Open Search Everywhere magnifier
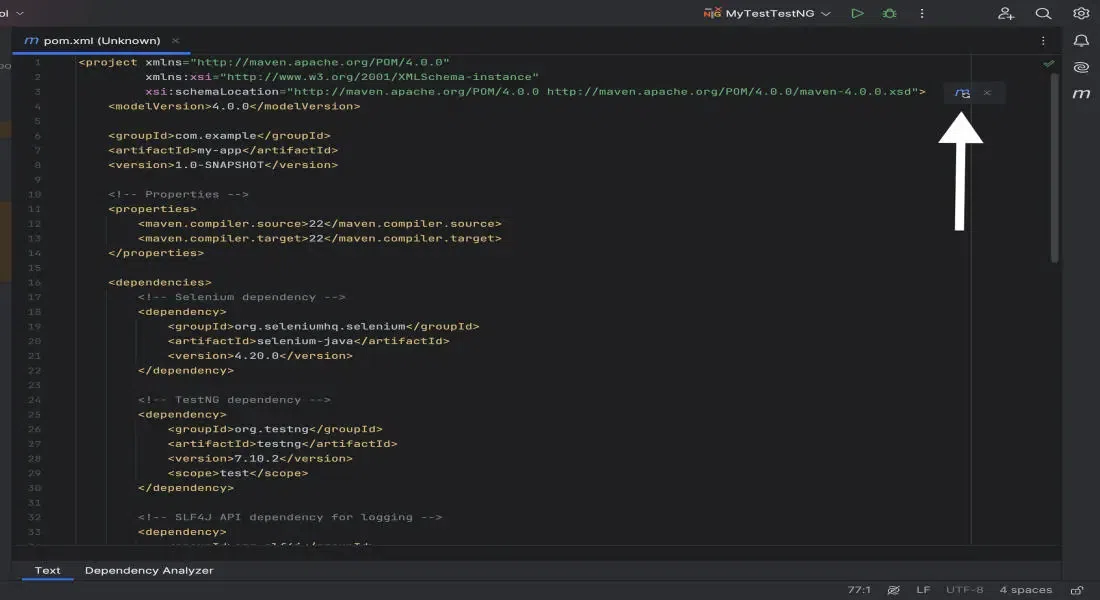The width and height of the screenshot is (1100, 600). click(x=1043, y=14)
